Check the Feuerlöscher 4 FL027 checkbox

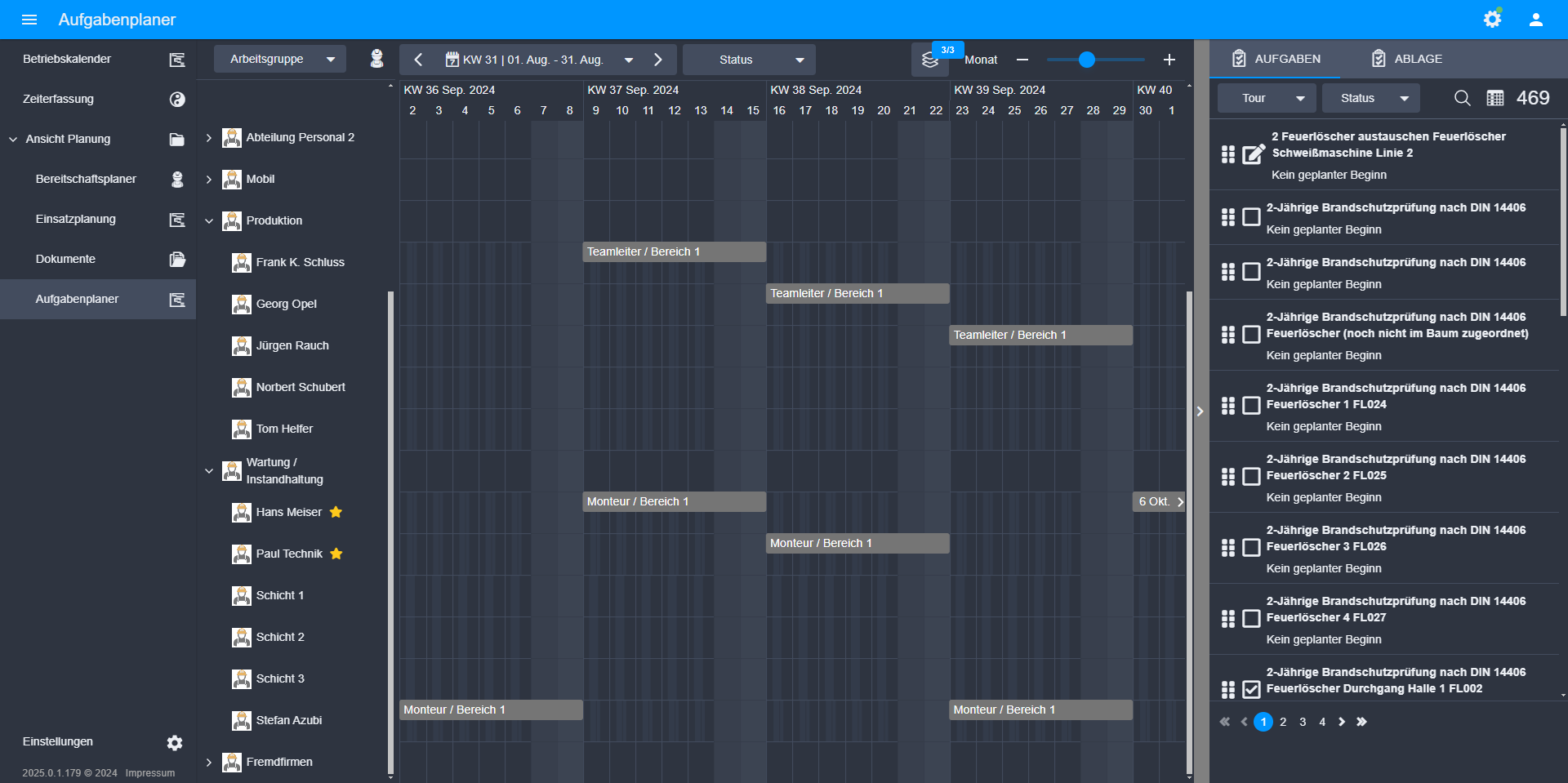pyautogui.click(x=1251, y=619)
